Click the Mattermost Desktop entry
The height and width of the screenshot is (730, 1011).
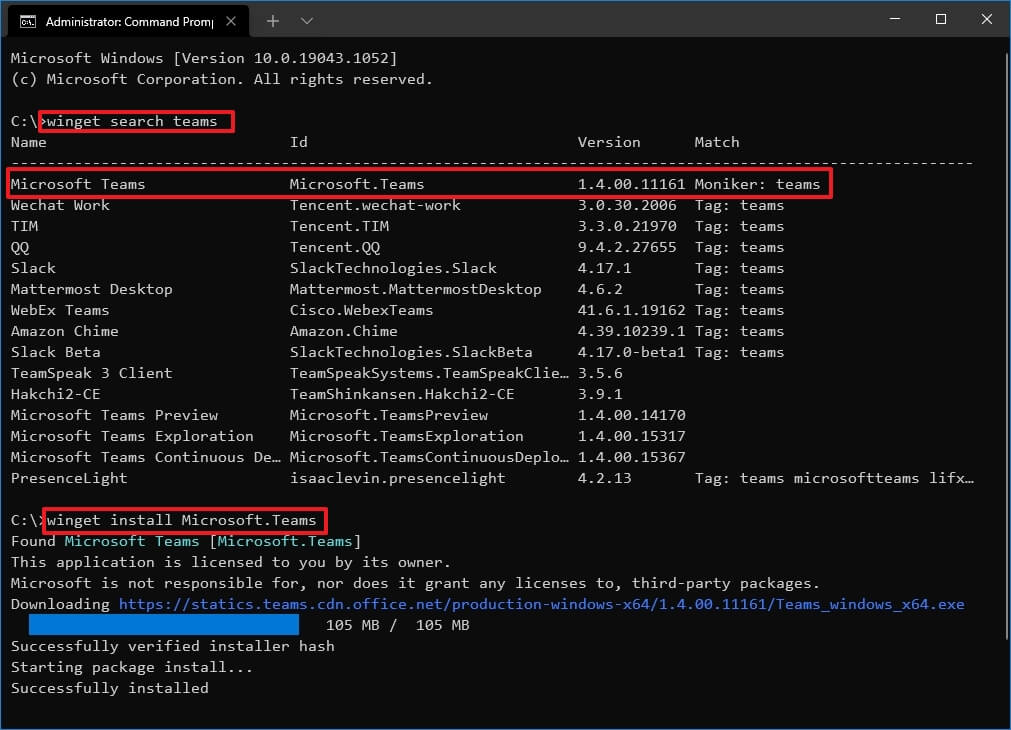tap(91, 289)
